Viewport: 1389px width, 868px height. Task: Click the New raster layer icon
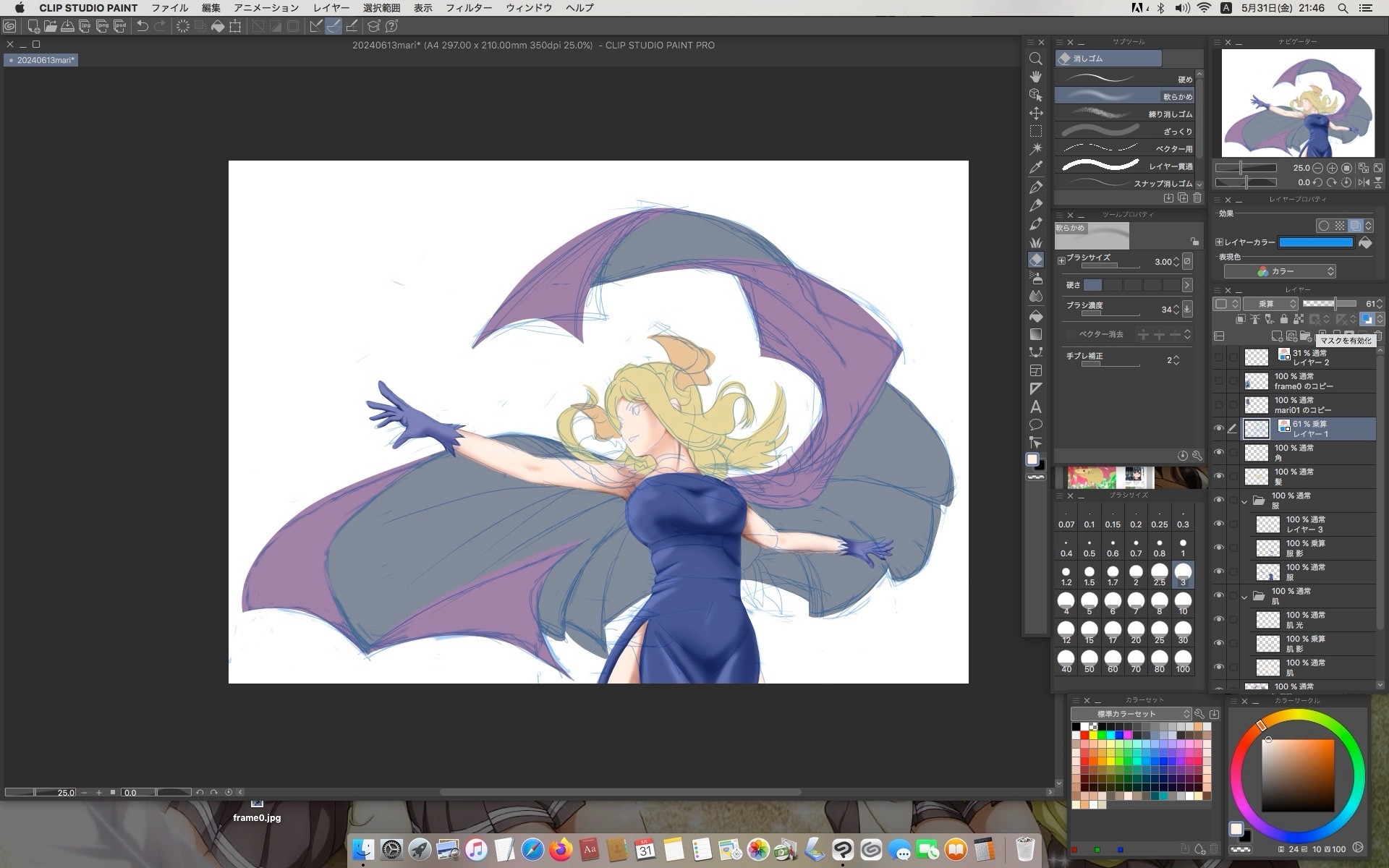pyautogui.click(x=1277, y=336)
